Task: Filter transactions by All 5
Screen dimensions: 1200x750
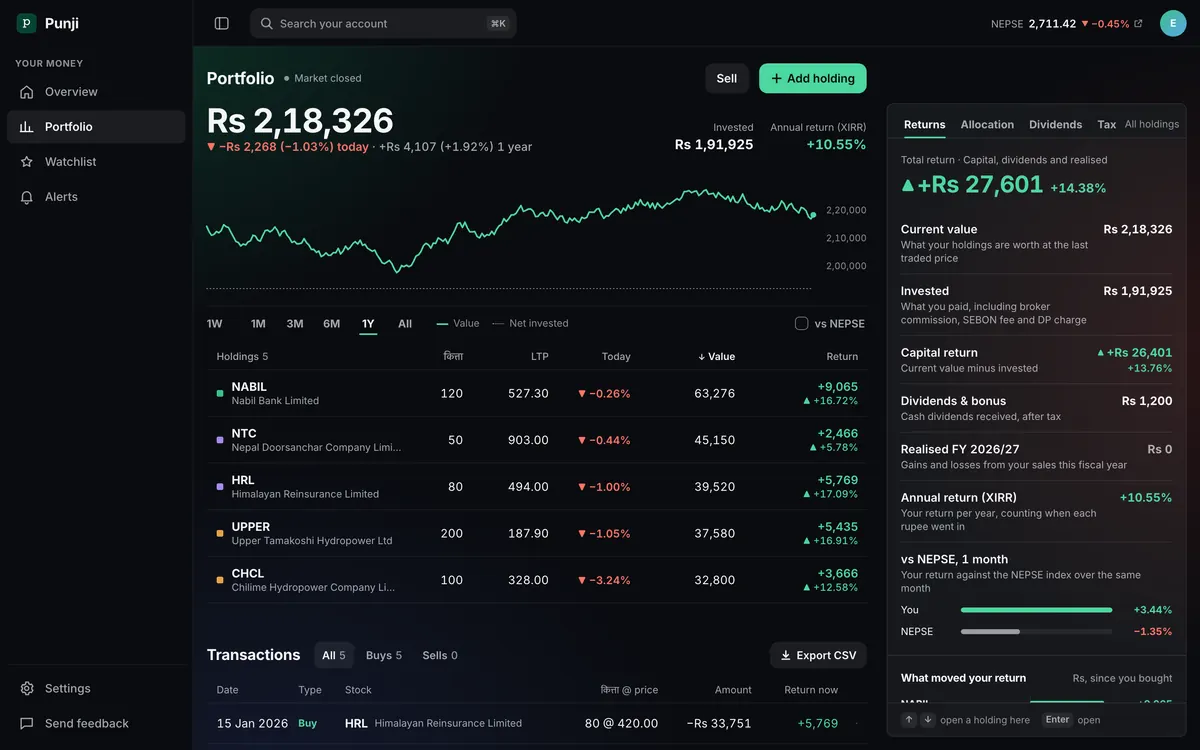Action: (x=334, y=656)
